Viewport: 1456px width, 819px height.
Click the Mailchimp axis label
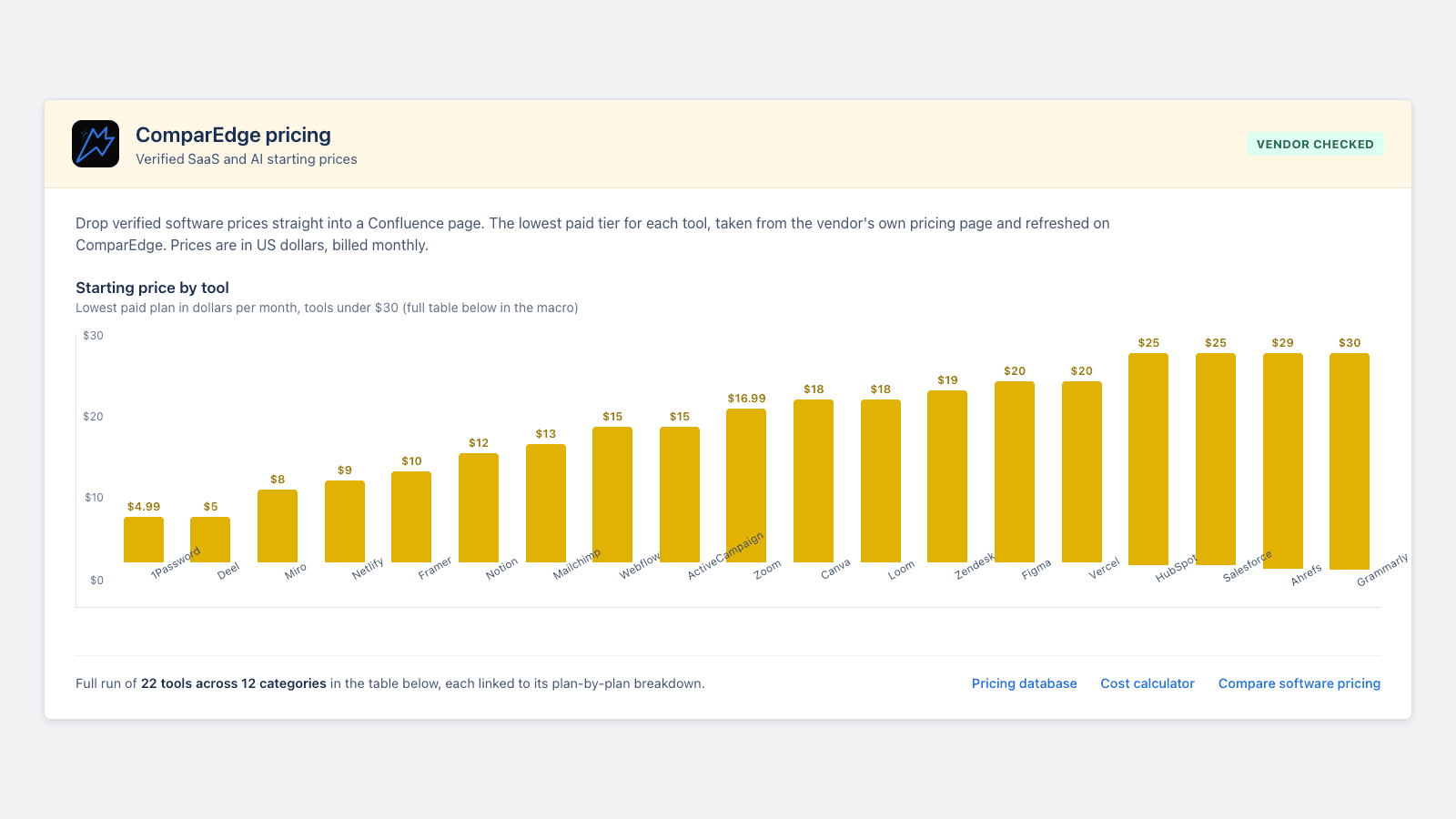[x=577, y=564]
